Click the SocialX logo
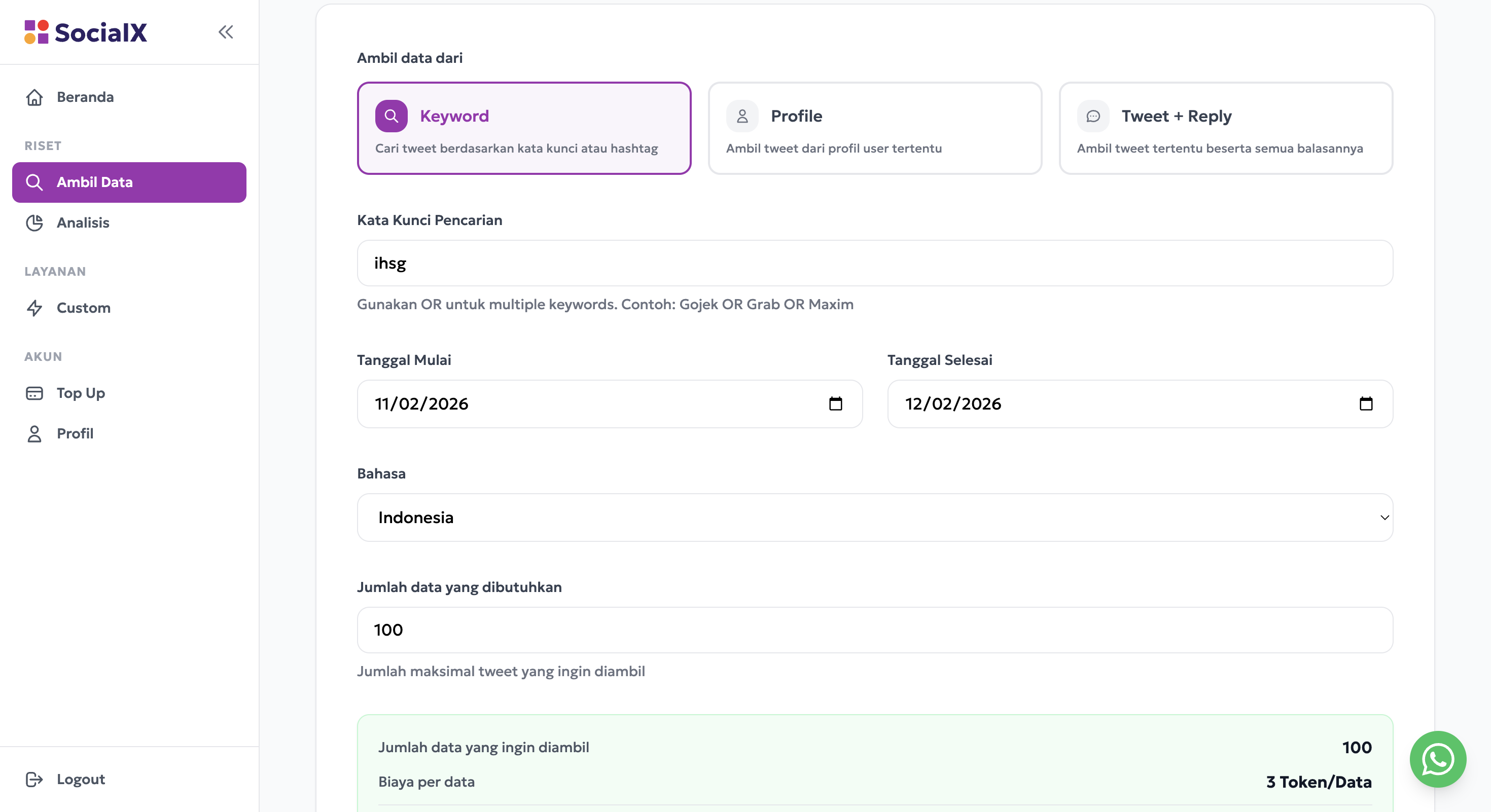The image size is (1491, 812). 86,32
